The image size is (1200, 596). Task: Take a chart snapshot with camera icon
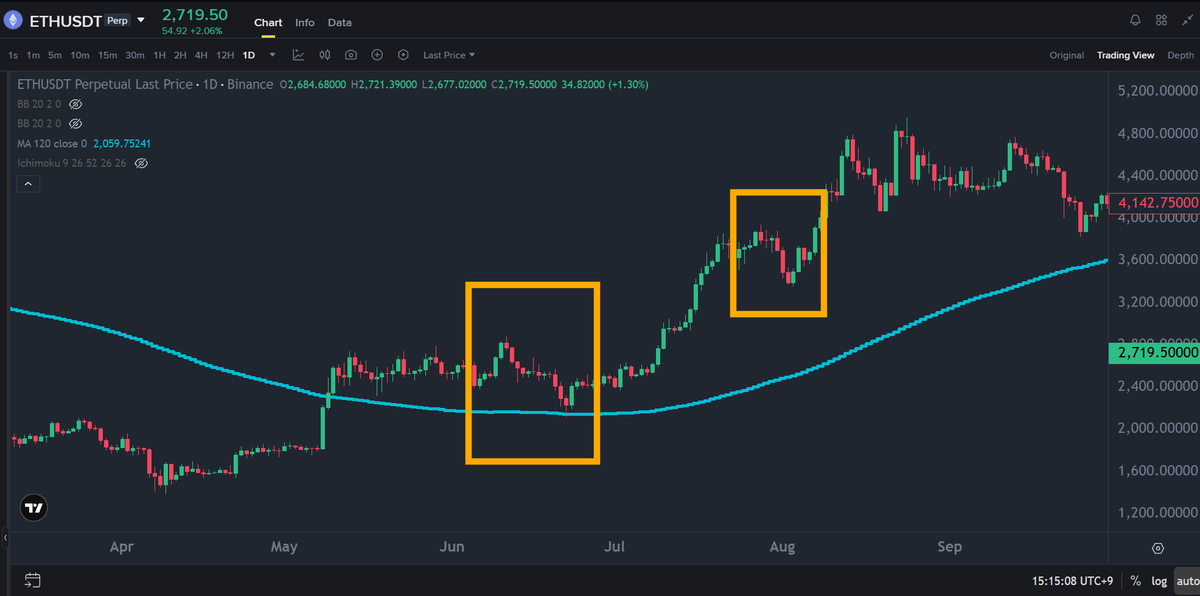pyautogui.click(x=351, y=55)
